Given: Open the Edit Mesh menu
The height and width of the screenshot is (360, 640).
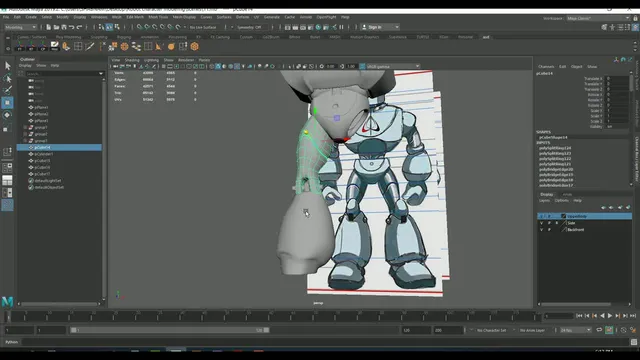Looking at the screenshot, I should click(x=135, y=17).
